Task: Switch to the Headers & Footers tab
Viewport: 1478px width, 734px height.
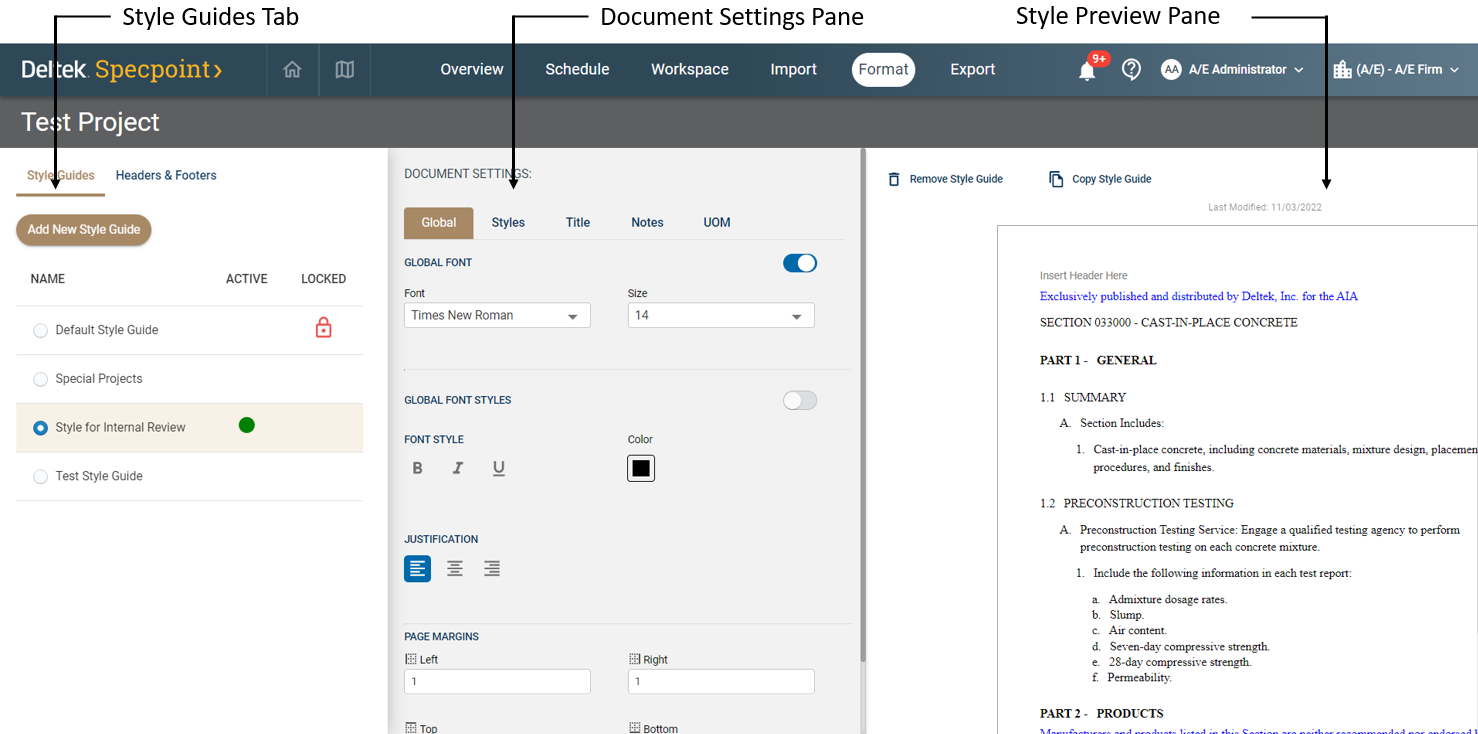Action: pos(166,175)
